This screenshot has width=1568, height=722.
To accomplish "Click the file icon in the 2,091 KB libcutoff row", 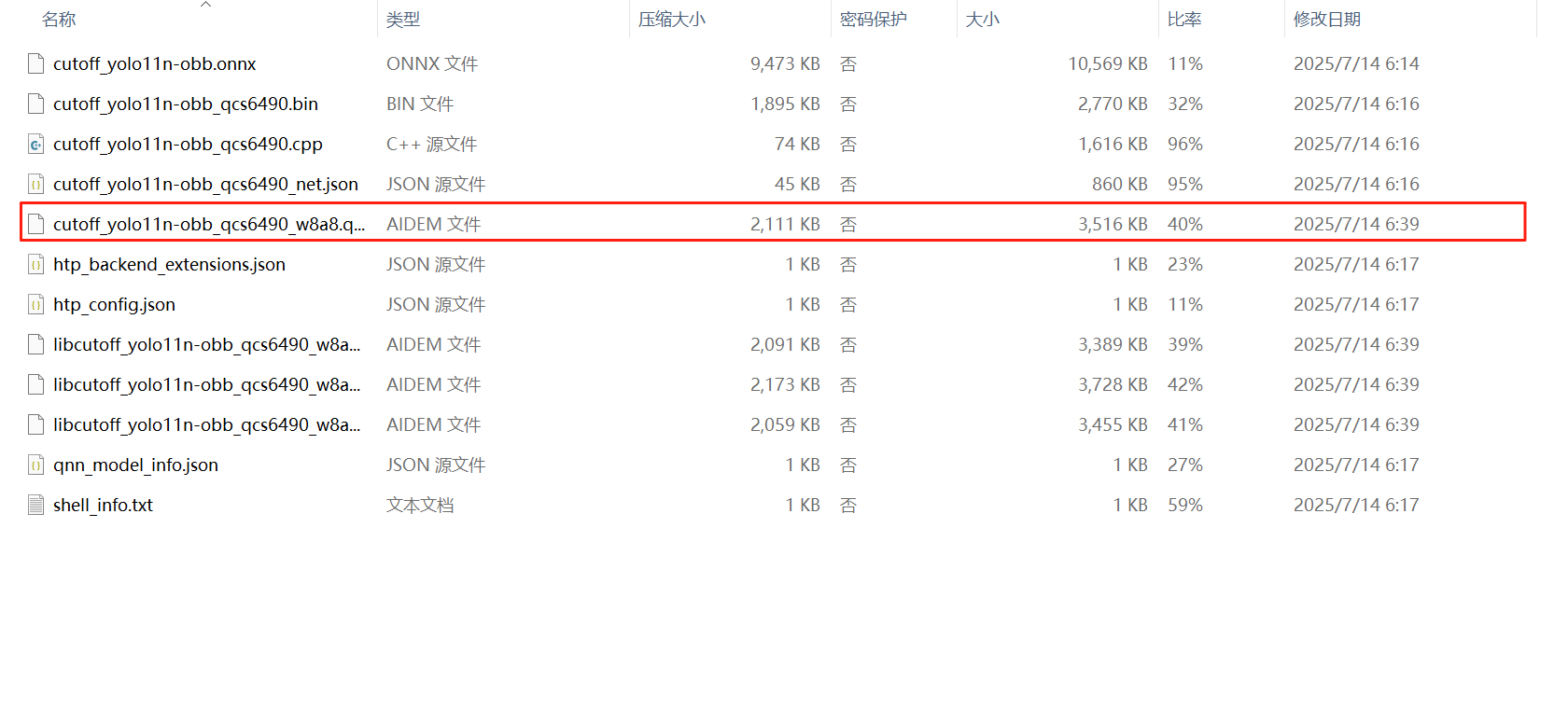I will pyautogui.click(x=35, y=344).
